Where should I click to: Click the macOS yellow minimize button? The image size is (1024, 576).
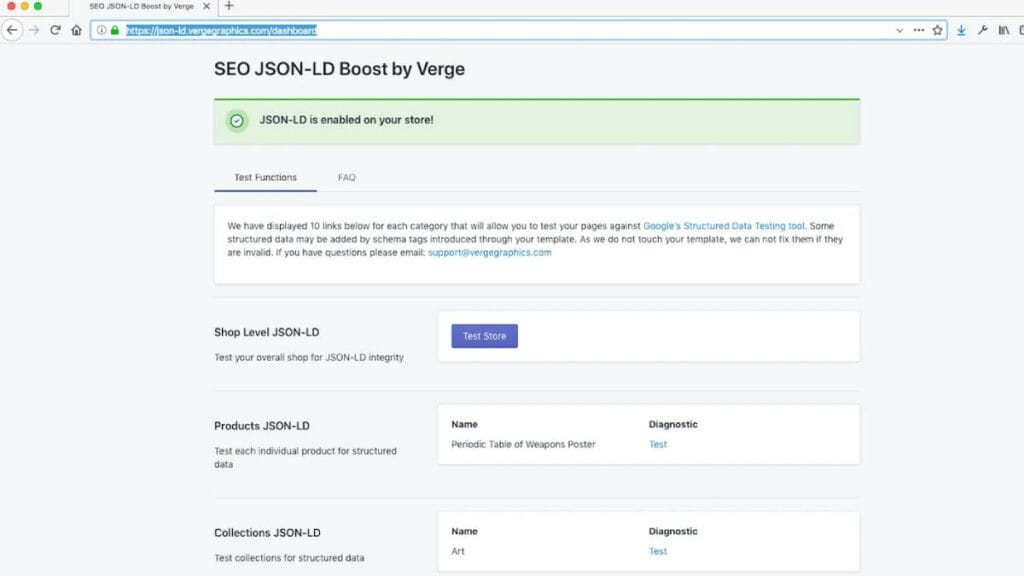(25, 6)
